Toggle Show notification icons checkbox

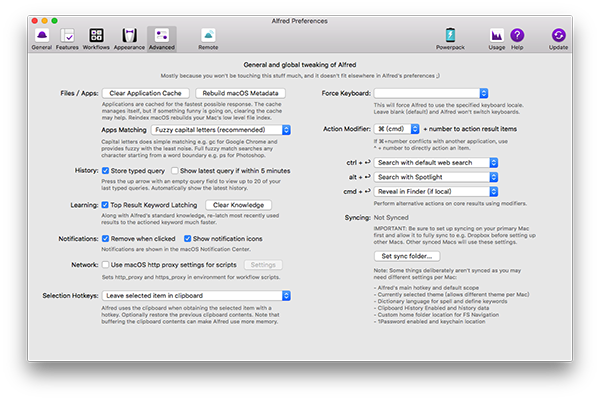coord(188,238)
